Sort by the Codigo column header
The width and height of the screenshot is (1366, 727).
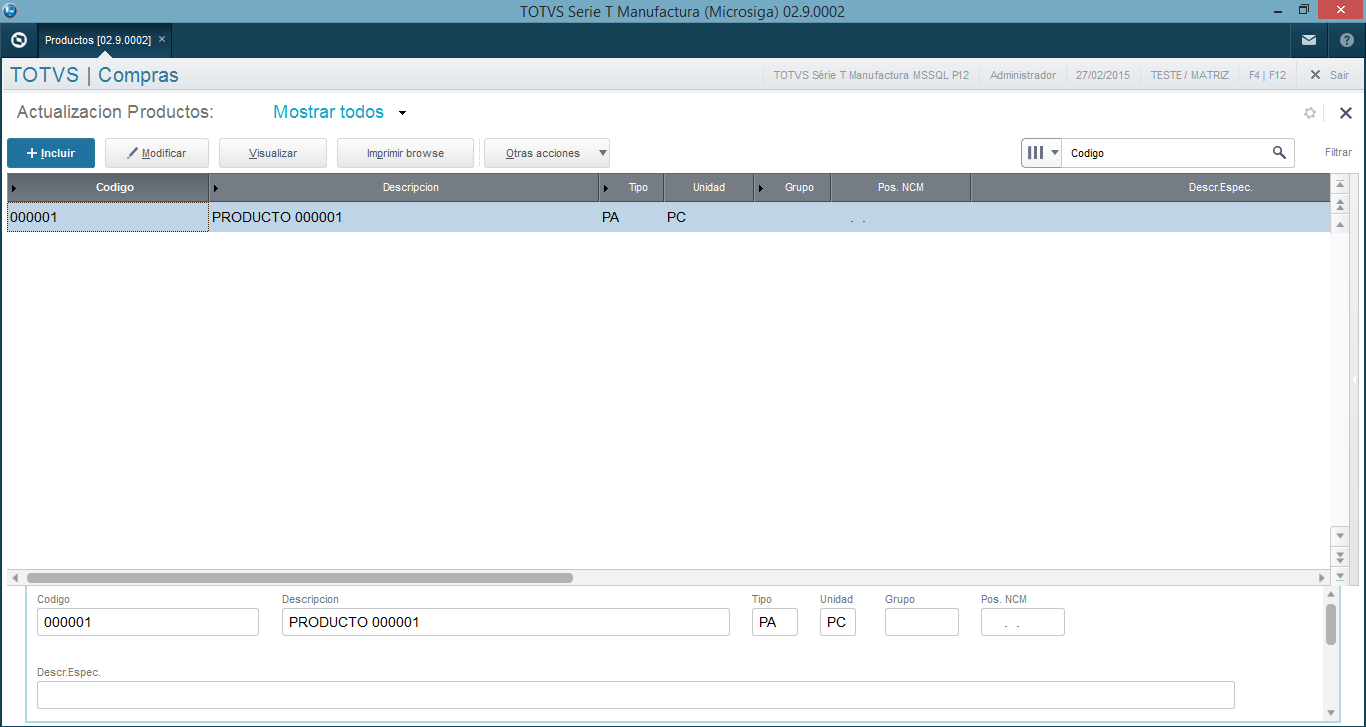tap(114, 187)
